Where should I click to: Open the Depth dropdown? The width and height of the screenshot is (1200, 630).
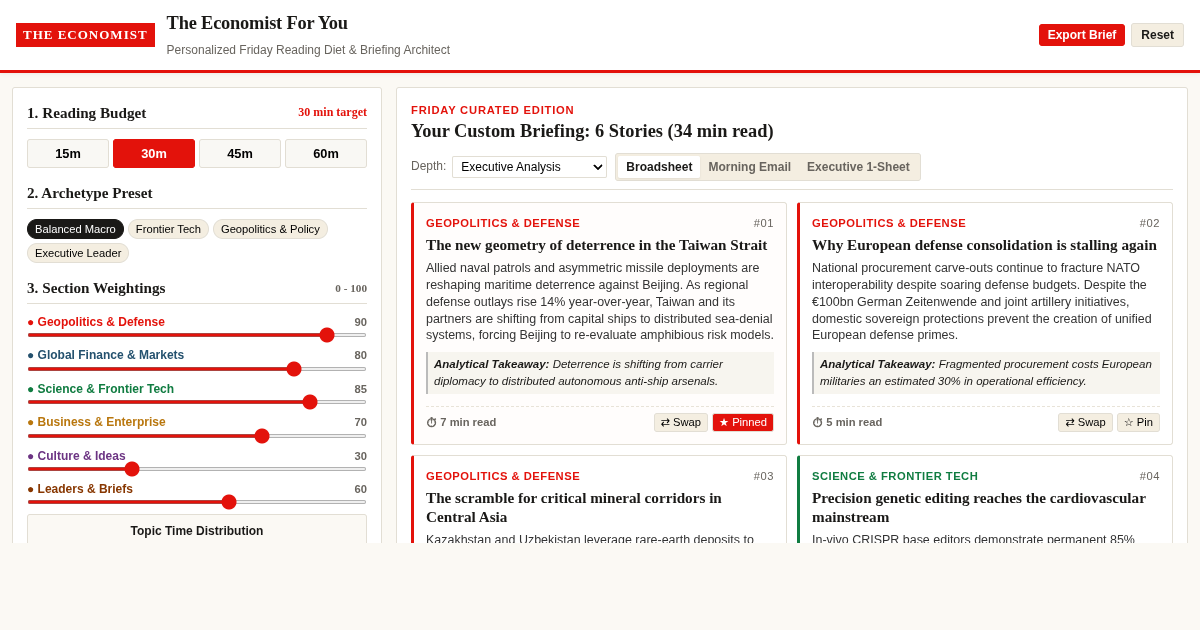coord(529,167)
